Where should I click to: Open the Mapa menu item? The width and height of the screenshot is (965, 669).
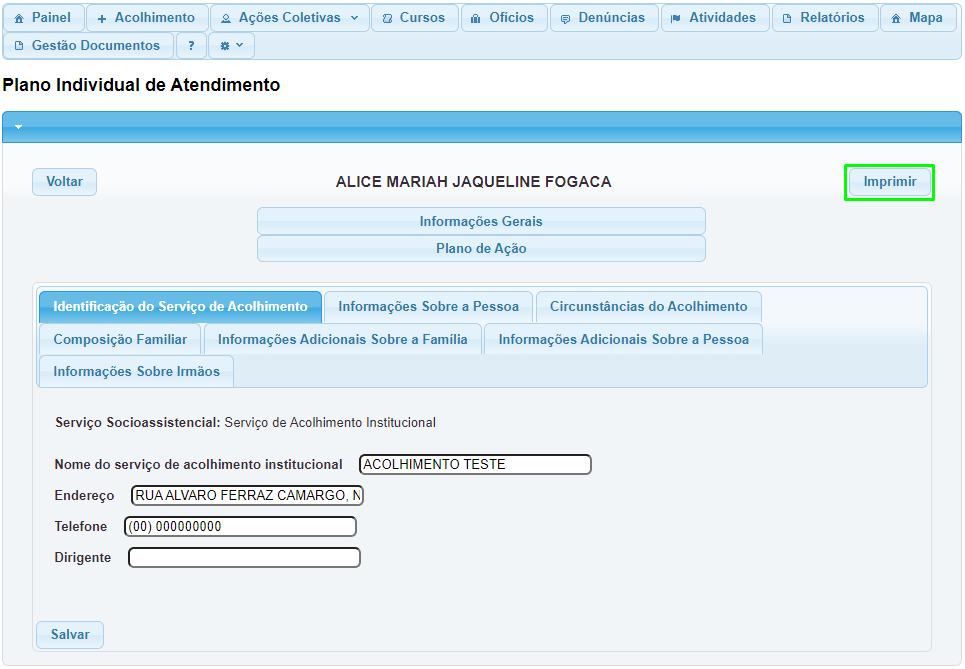pyautogui.click(x=919, y=18)
